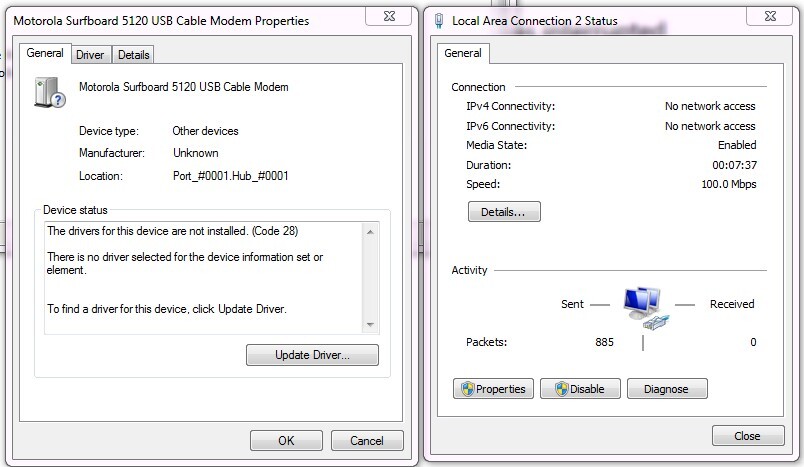Click the 'Sent' activity label
Screen dimensions: 804x467
coord(572,304)
